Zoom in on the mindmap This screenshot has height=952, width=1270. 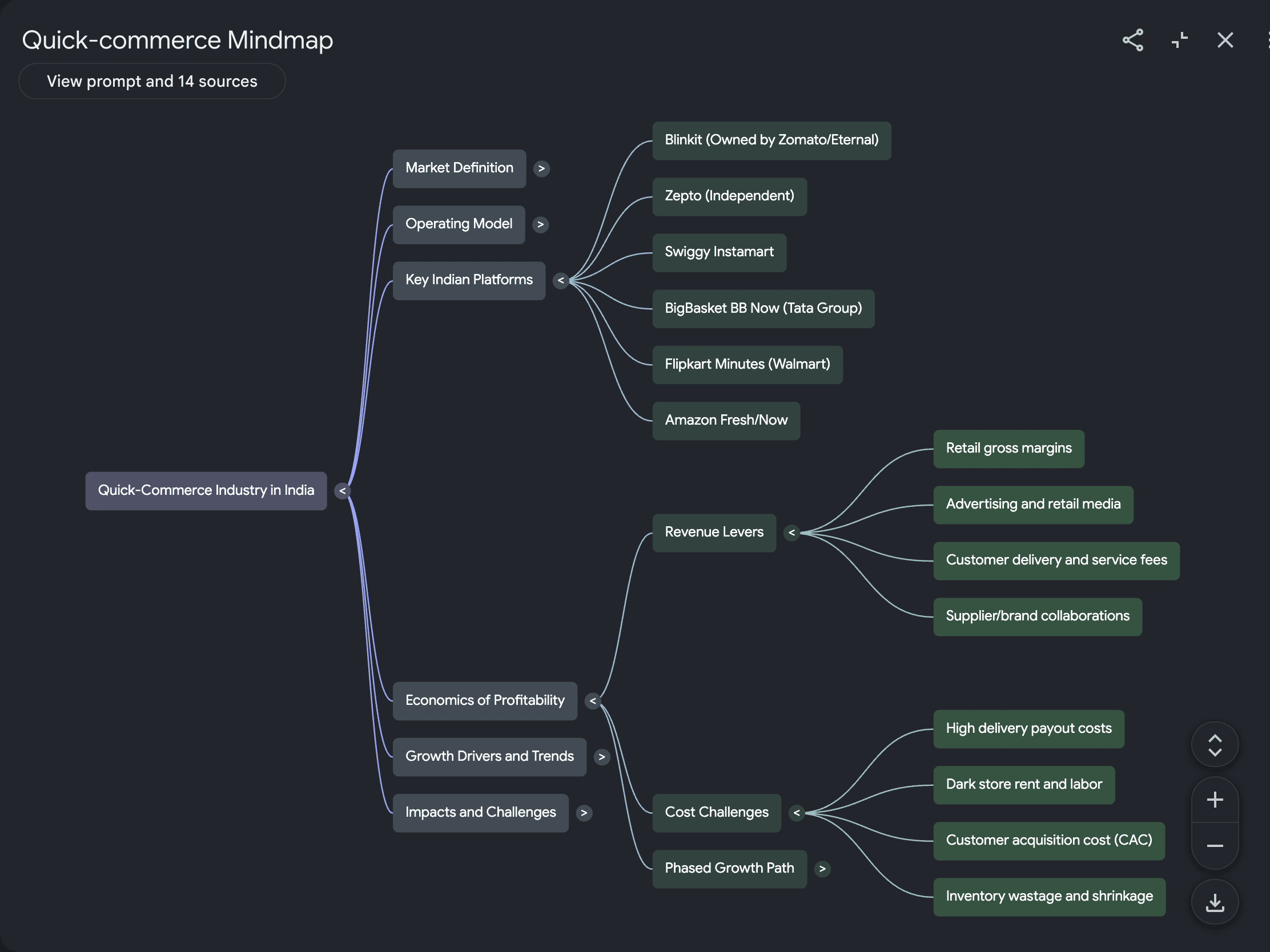(x=1215, y=800)
